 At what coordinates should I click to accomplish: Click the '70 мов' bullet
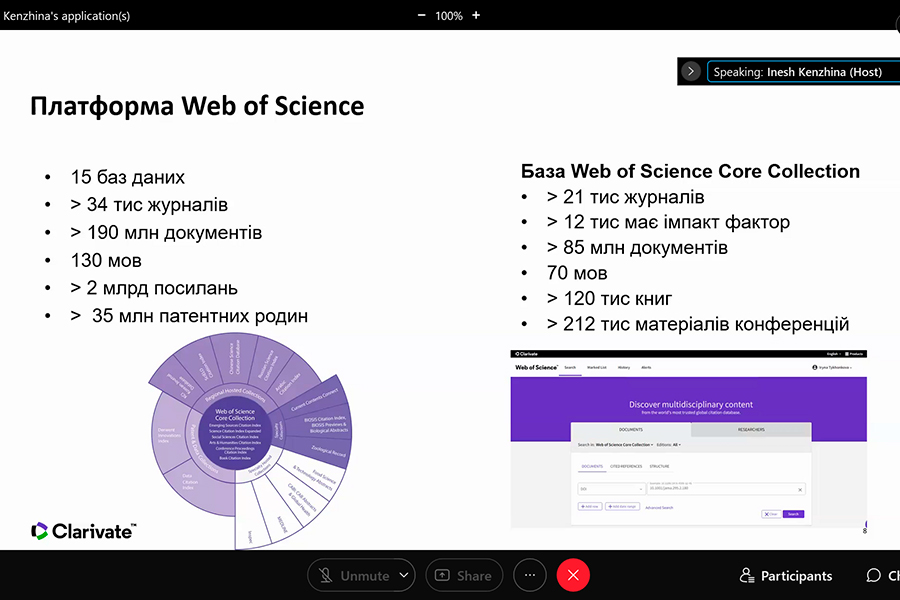pos(577,273)
